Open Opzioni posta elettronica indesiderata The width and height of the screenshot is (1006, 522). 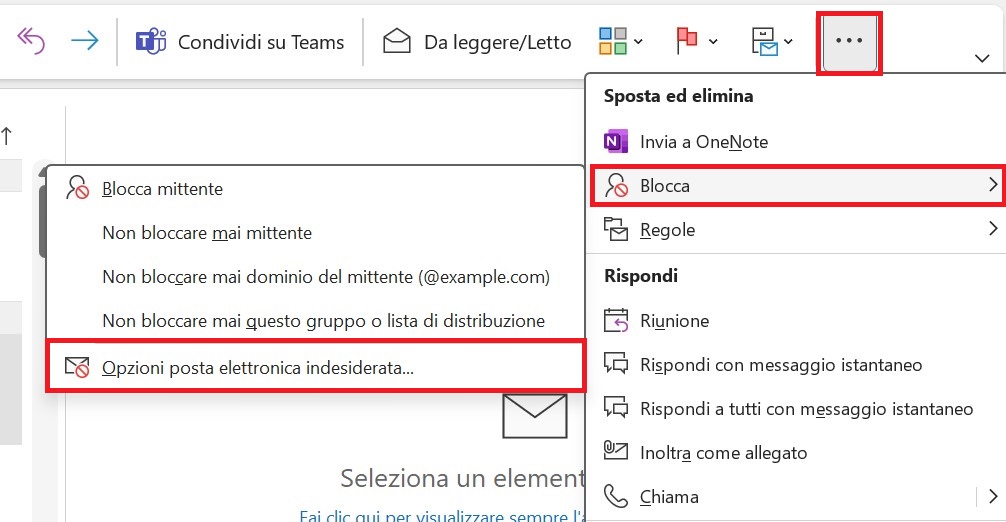258,367
